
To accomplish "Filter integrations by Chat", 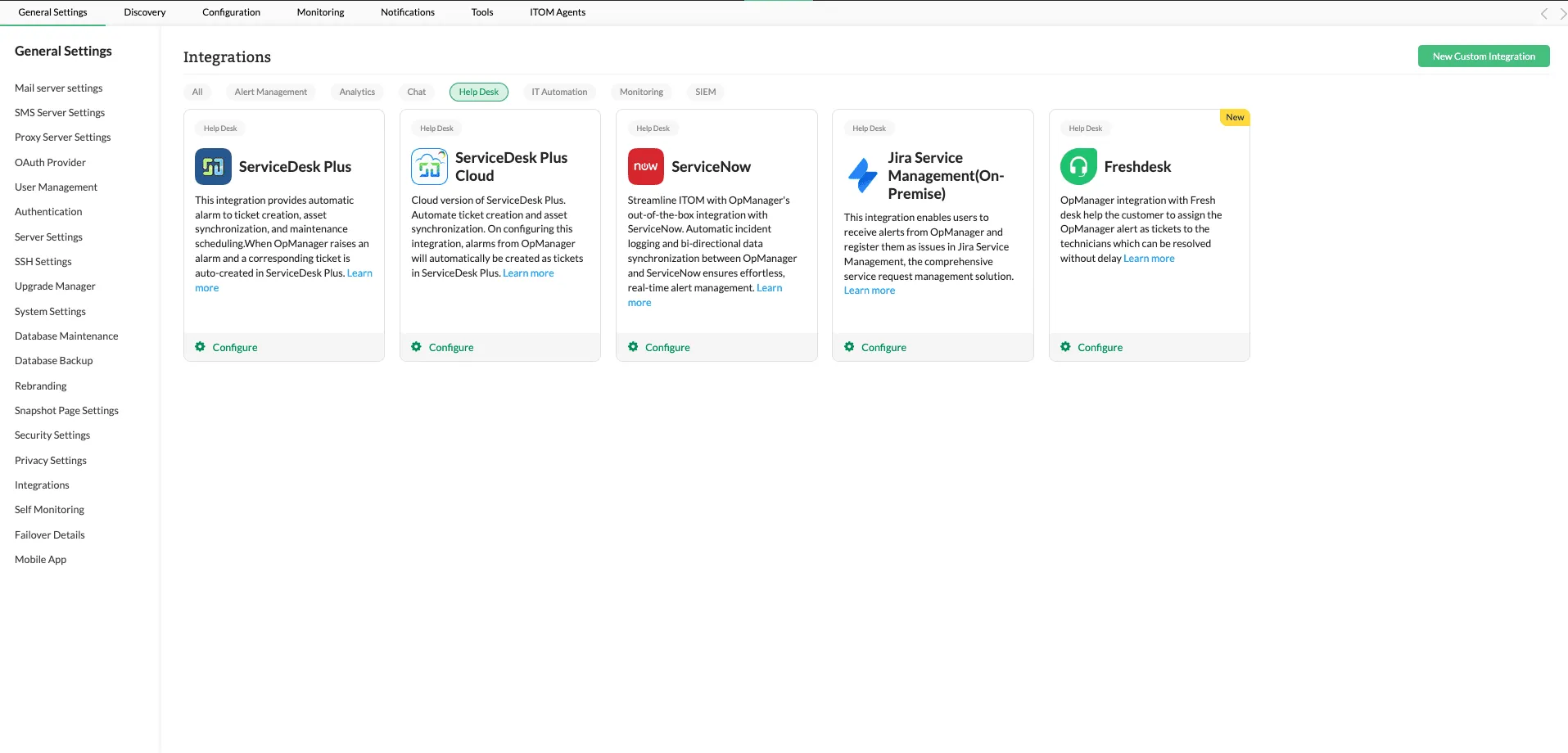I will tap(417, 92).
